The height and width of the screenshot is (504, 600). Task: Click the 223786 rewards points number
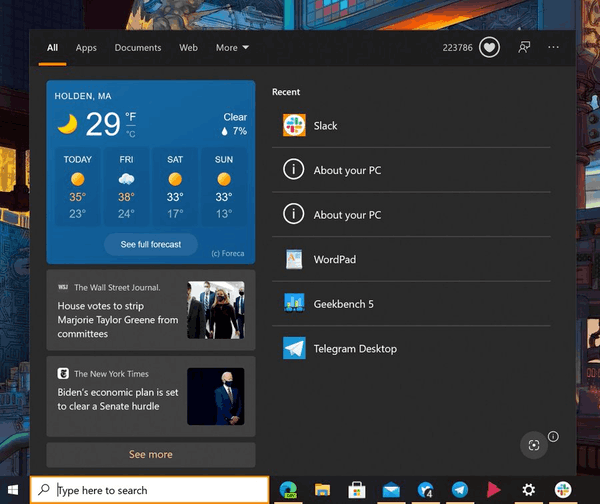coord(457,48)
